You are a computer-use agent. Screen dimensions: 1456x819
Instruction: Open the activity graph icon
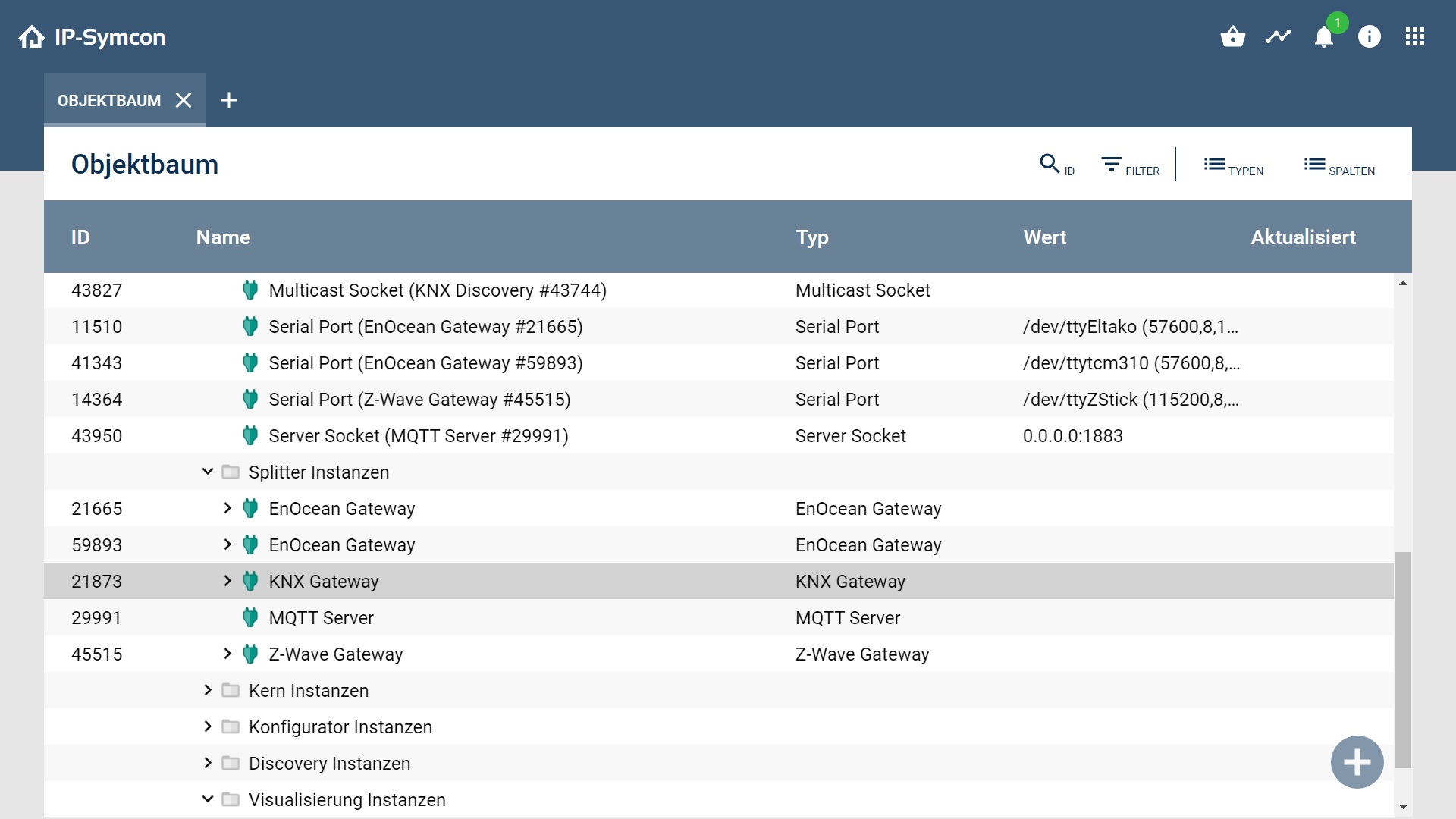click(x=1279, y=36)
